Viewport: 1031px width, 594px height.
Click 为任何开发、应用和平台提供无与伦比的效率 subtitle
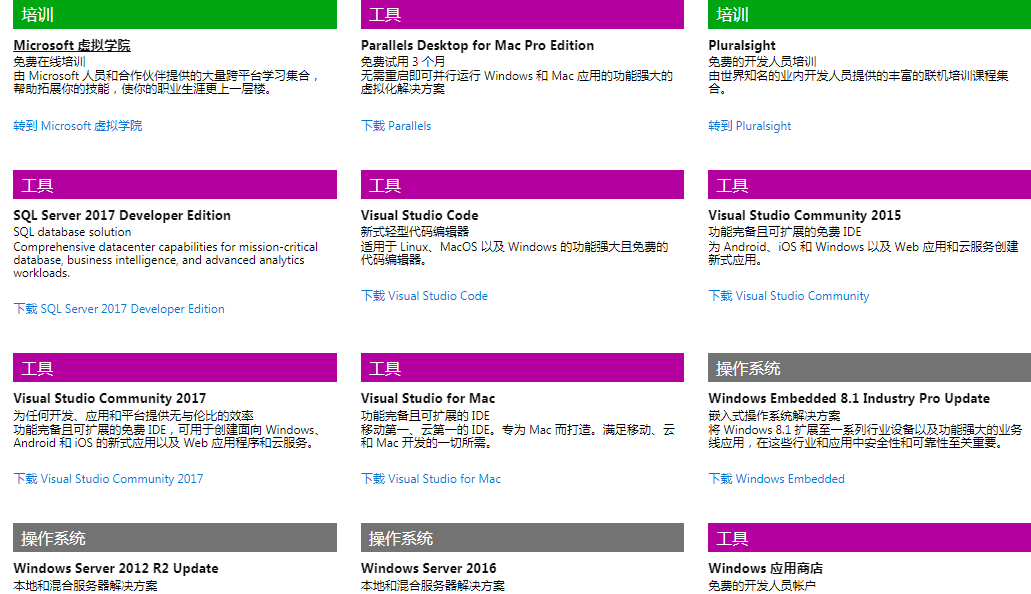[x=133, y=416]
